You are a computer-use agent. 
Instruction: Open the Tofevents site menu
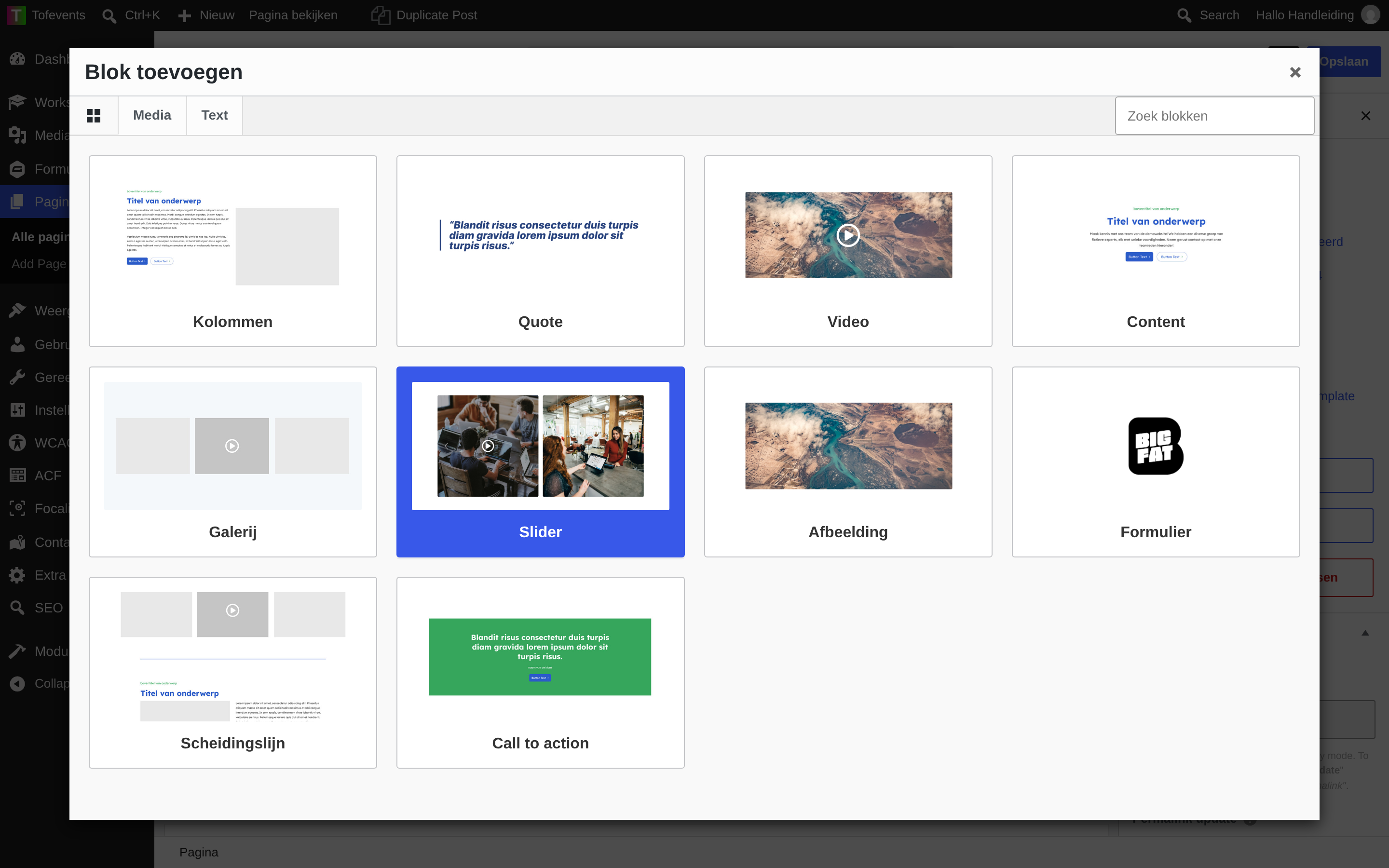click(x=46, y=15)
